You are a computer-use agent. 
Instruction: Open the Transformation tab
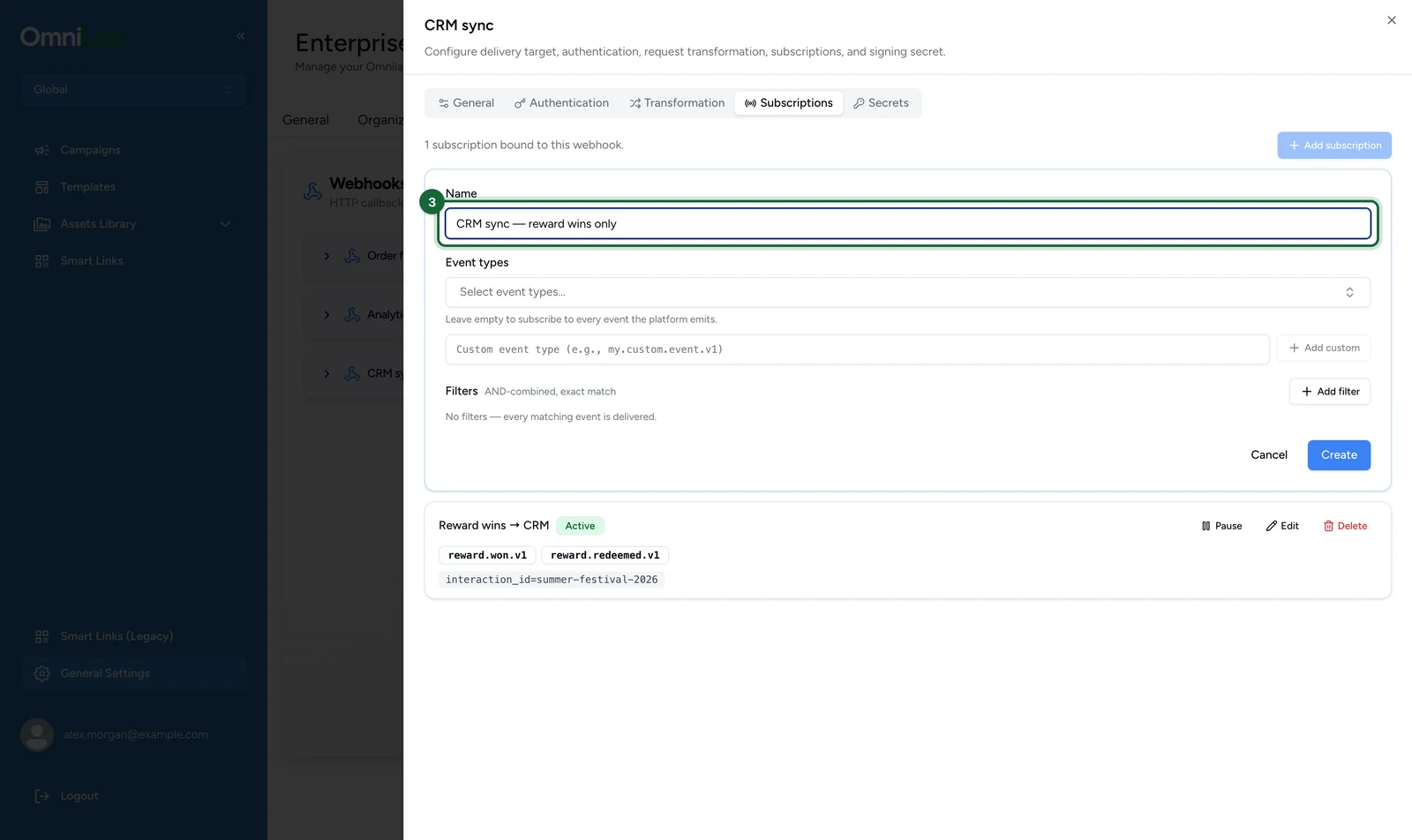click(677, 103)
